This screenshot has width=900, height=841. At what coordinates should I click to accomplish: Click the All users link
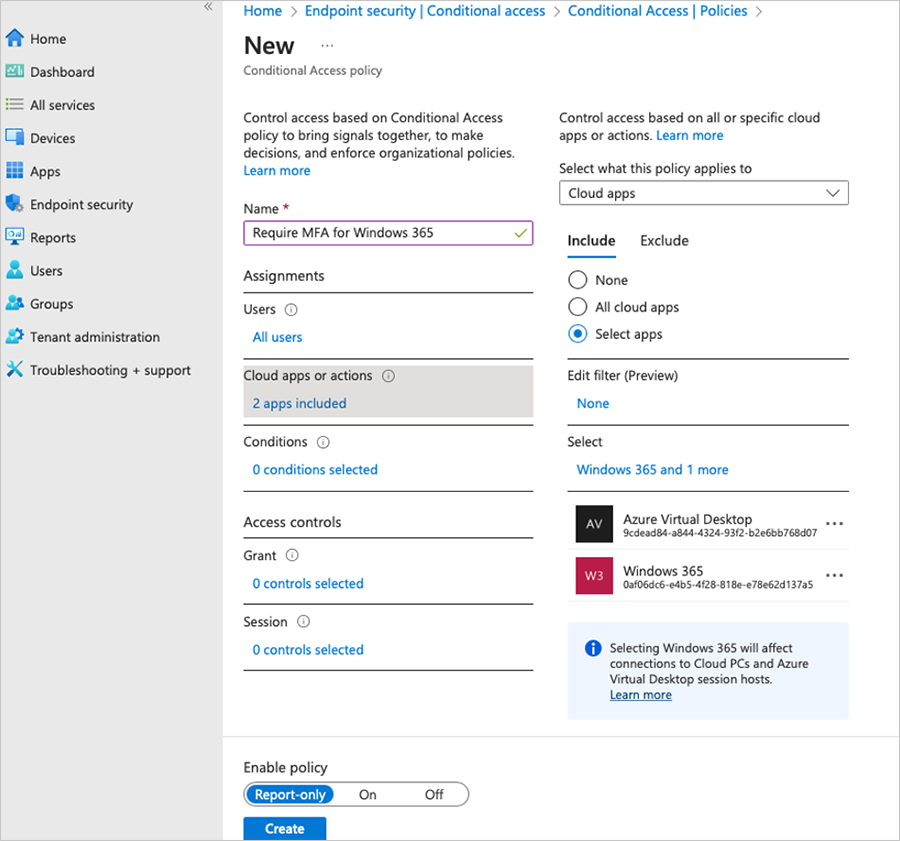(x=277, y=337)
